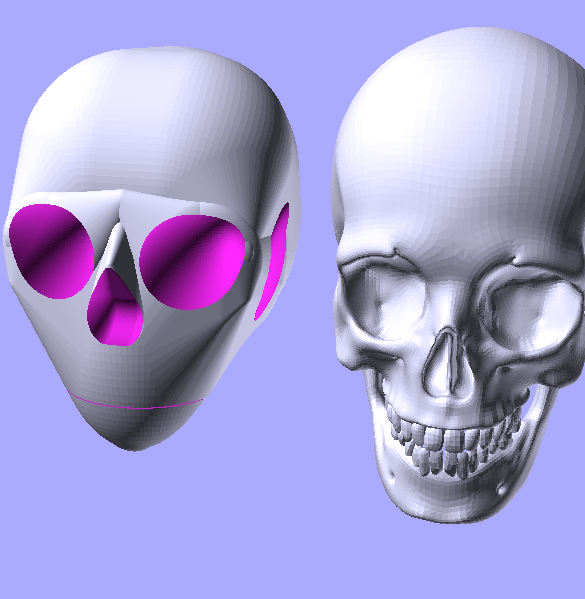This screenshot has width=585, height=599.
Task: Select the stylized skull's left magenta eye socket
Action: pyautogui.click(x=51, y=251)
